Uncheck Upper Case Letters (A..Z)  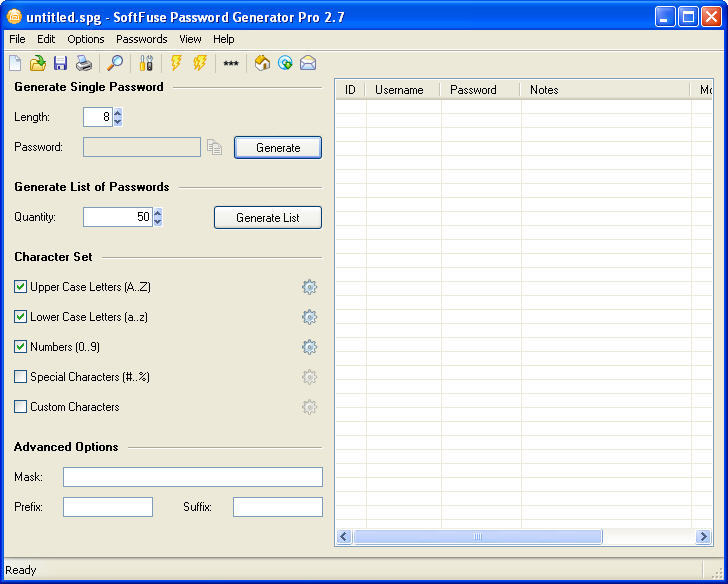click(x=20, y=286)
